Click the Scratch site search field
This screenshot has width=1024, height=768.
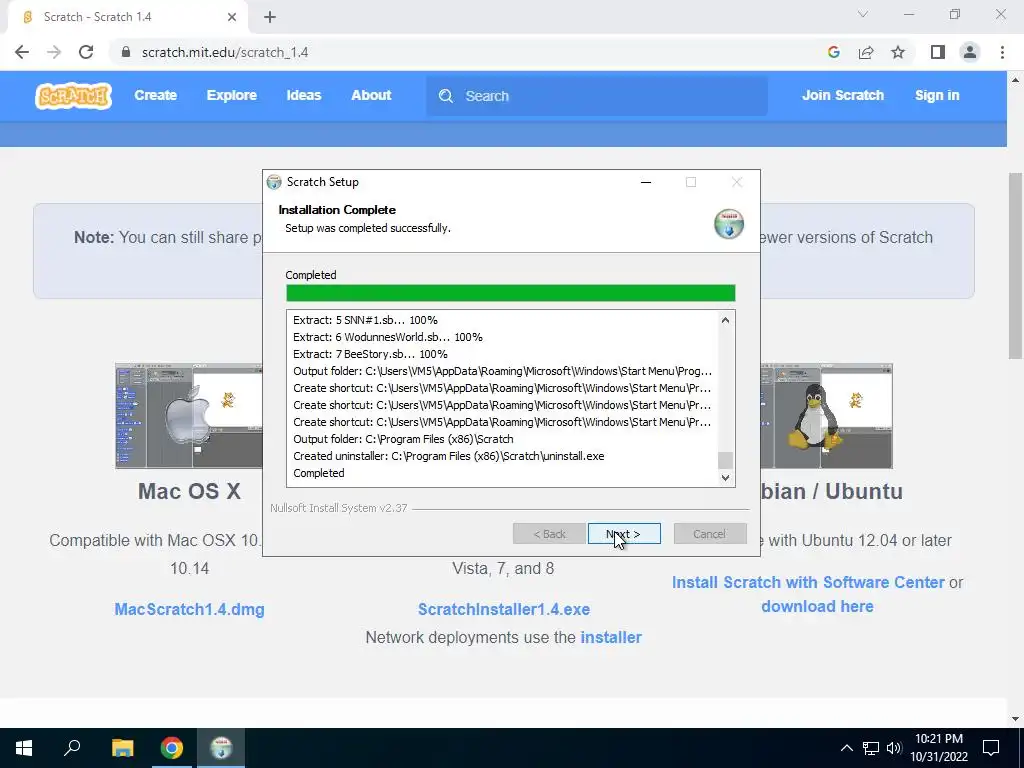pos(597,96)
